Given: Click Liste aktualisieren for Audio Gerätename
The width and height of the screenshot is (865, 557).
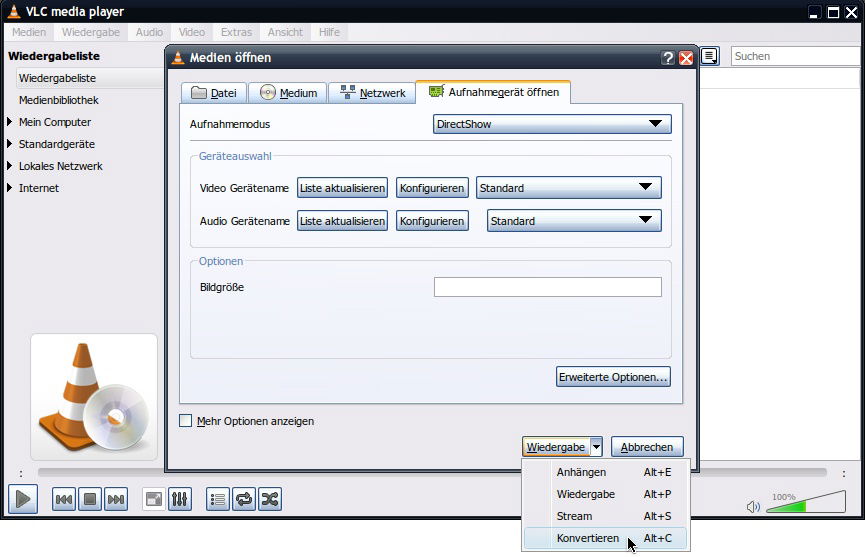Looking at the screenshot, I should [342, 221].
